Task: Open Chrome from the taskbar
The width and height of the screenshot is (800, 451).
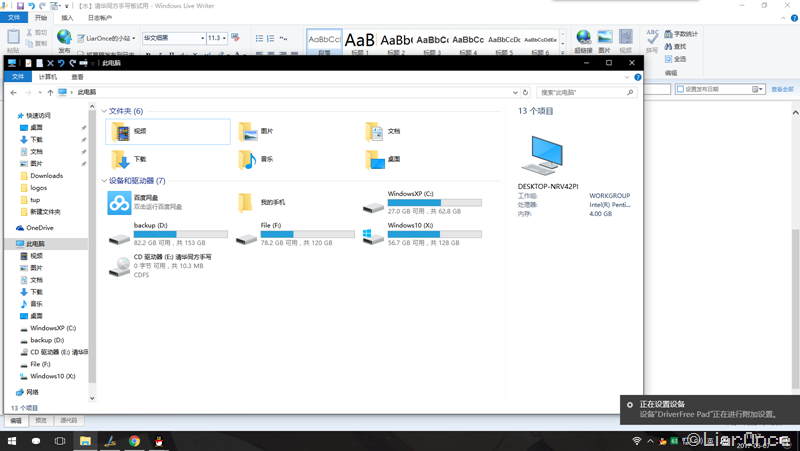Action: [134, 441]
